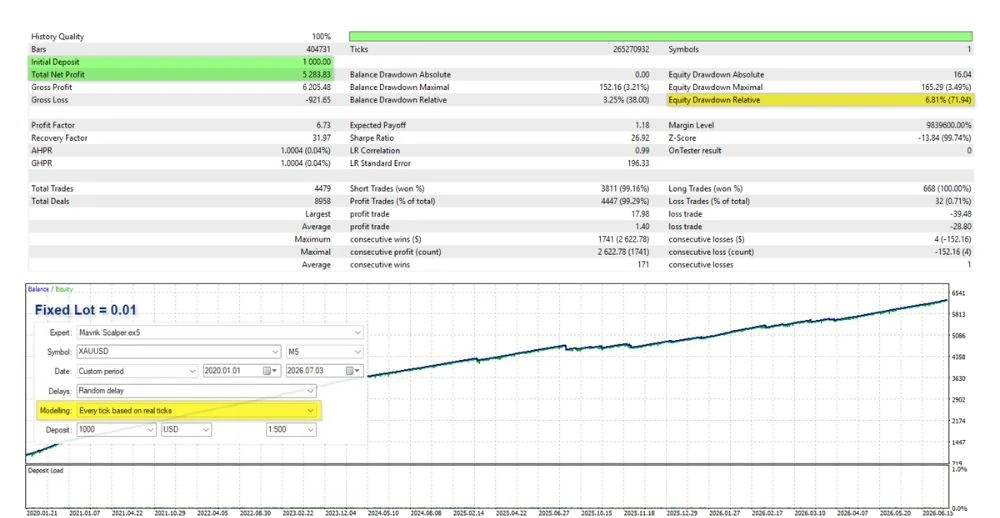Select the History Quality 100% value
1000x518 pixels.
322,36
